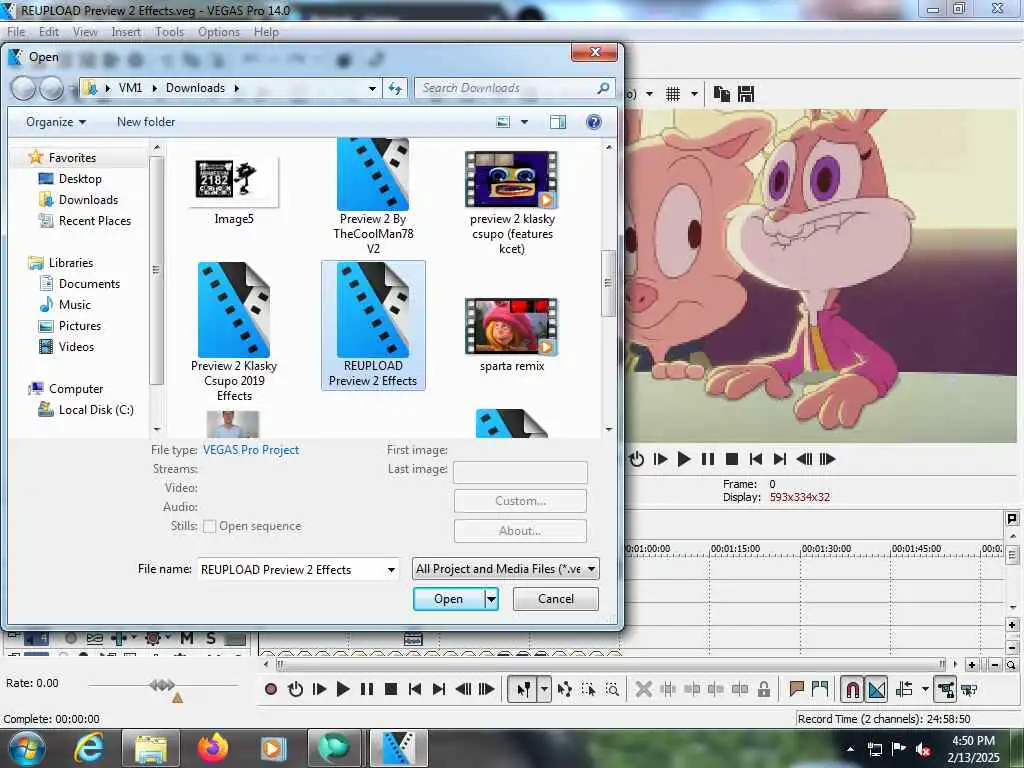Toggle the Lock event padlock icon
Image resolution: width=1024 pixels, height=768 pixels.
point(763,689)
